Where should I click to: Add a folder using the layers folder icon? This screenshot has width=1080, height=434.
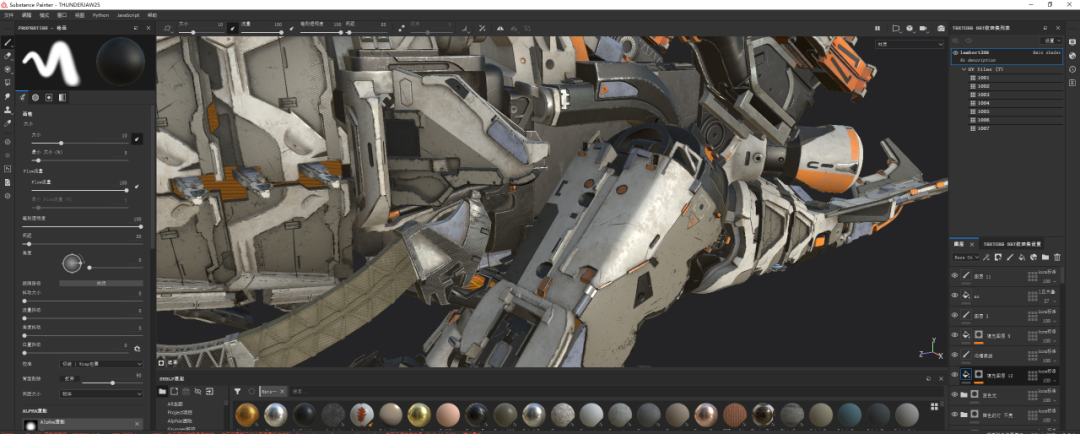(1045, 257)
